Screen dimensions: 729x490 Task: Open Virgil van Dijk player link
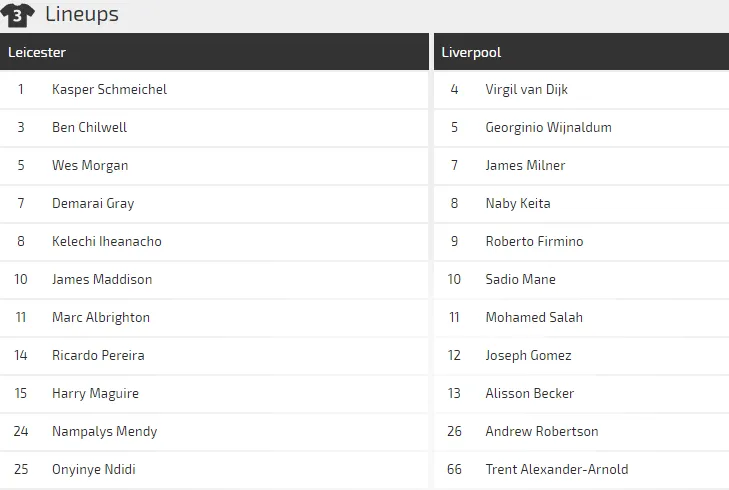(526, 89)
